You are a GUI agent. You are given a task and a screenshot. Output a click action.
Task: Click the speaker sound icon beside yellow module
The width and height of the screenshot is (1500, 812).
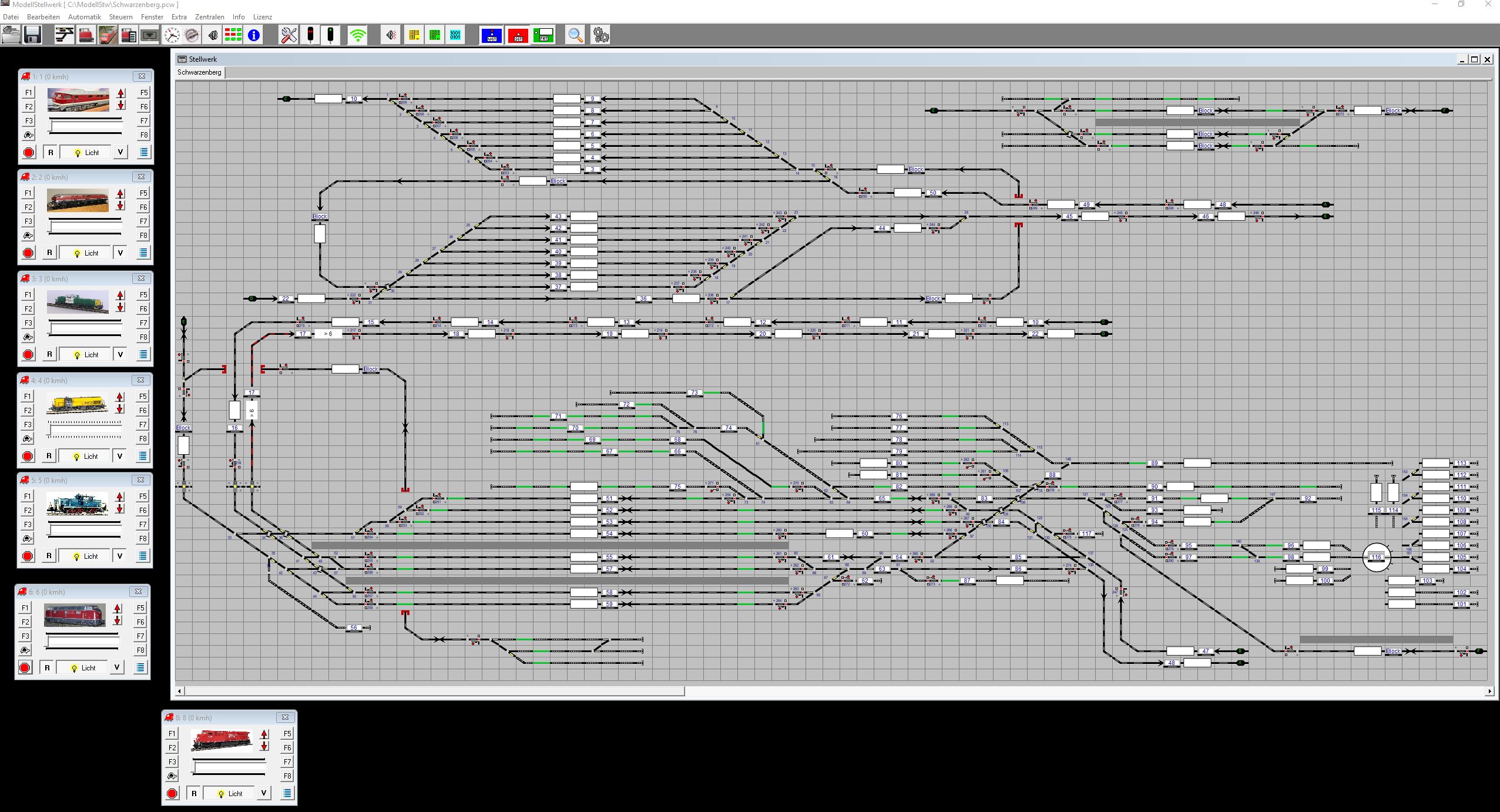pos(392,35)
